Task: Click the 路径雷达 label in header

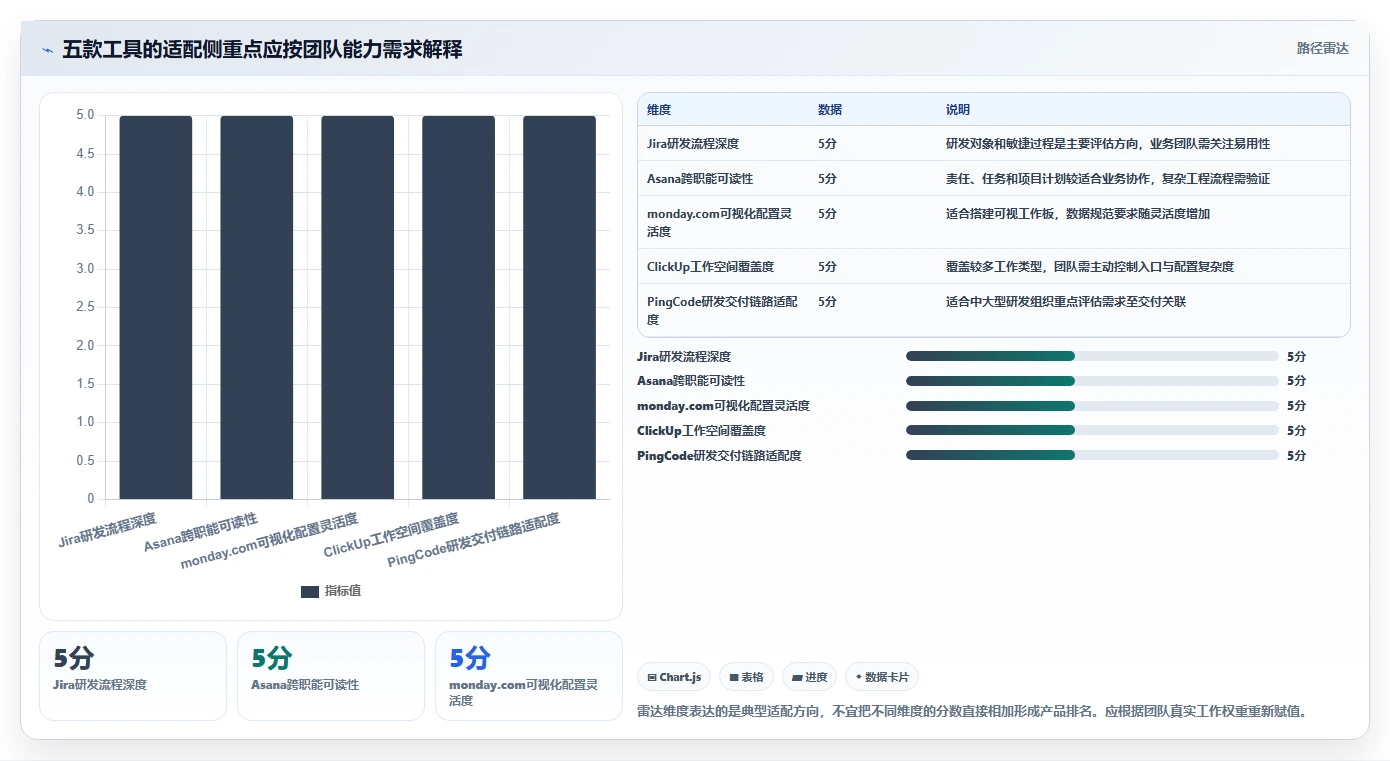Action: (1322, 48)
